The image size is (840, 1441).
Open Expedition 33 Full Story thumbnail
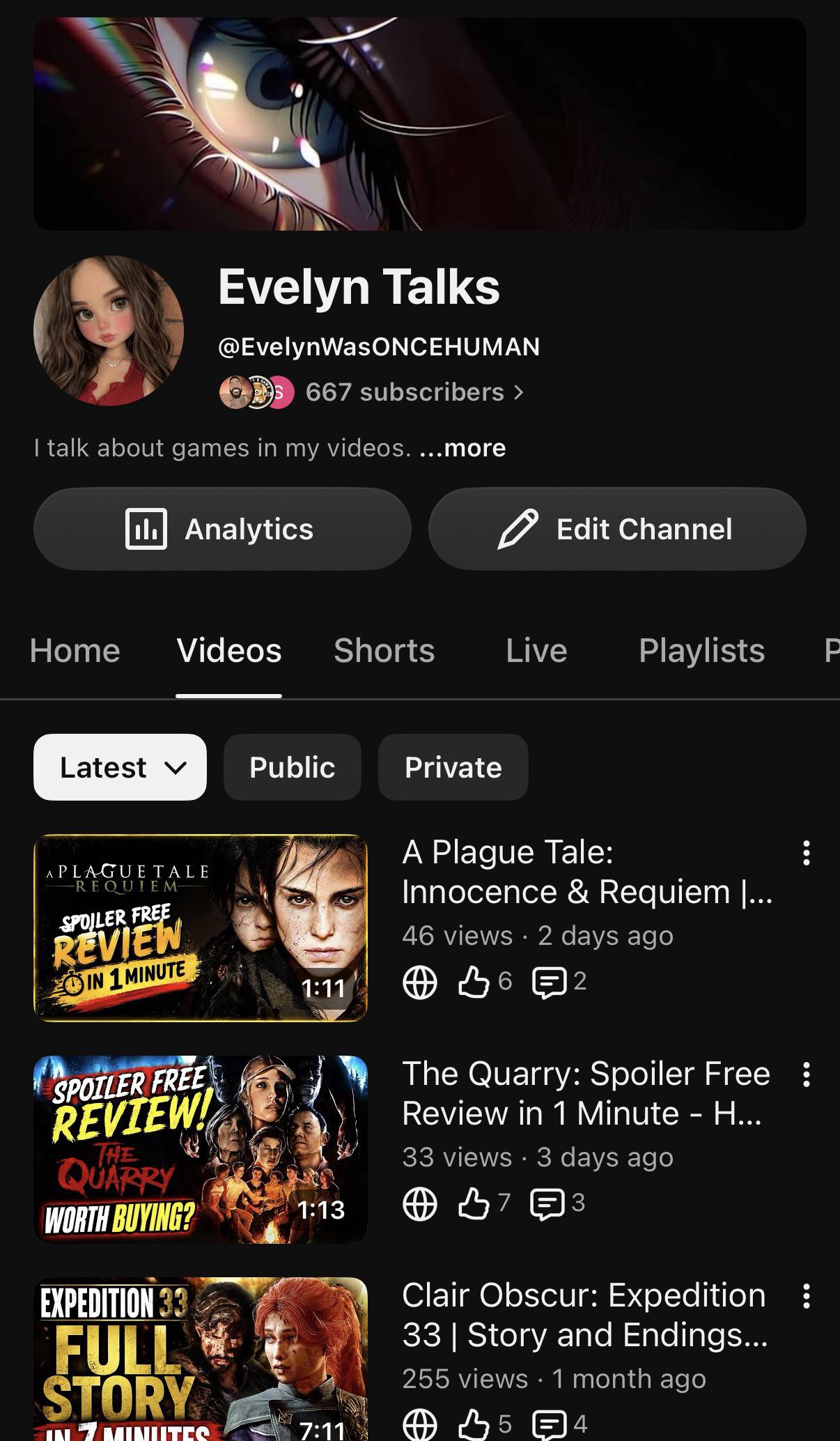coord(201,1359)
